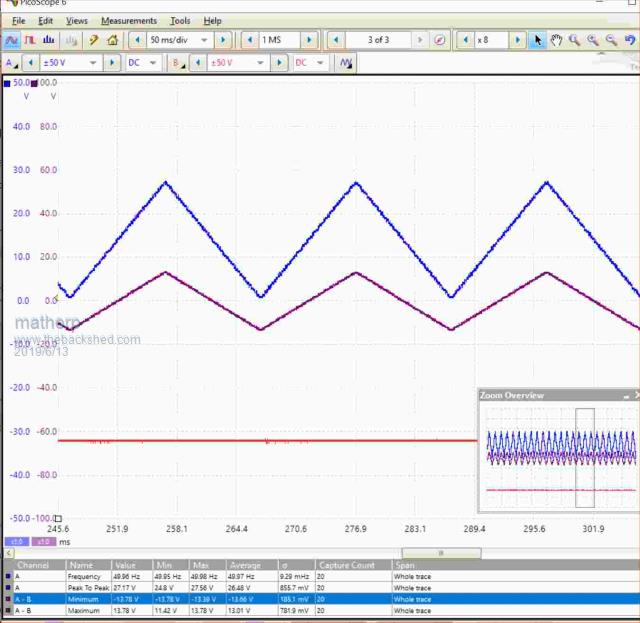Choose the first magnifier zoom tool
This screenshot has width=640, height=623.
tap(575, 40)
